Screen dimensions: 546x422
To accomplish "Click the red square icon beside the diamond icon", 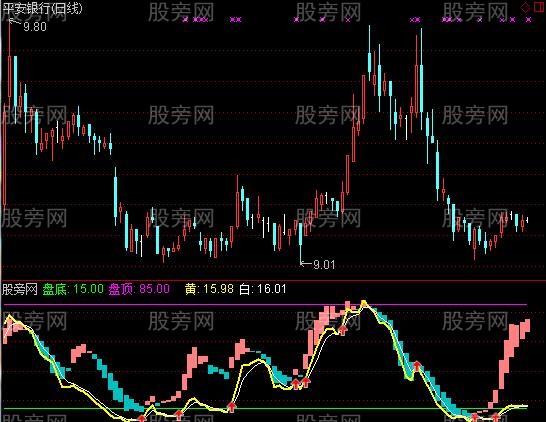I will click(539, 7).
